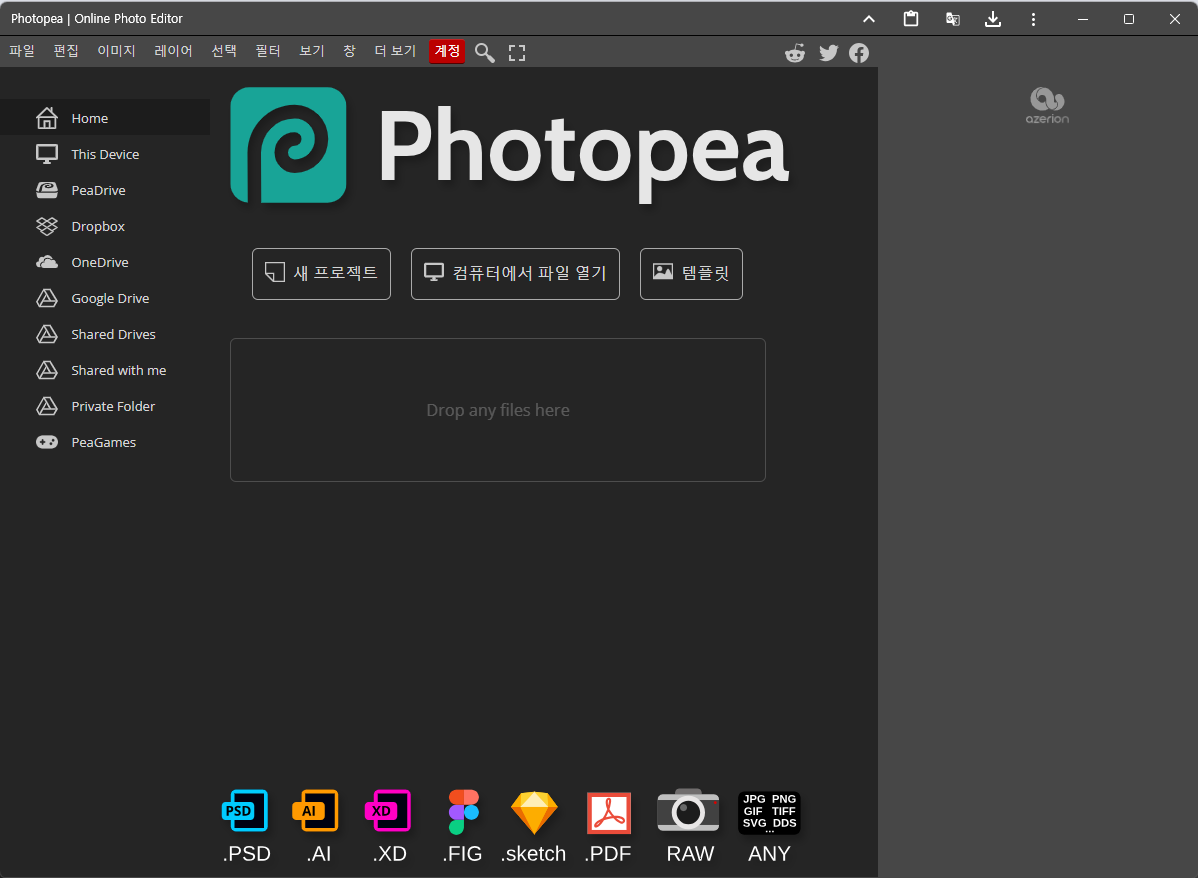The image size is (1198, 878).
Task: Click the red 계정 account button
Action: [447, 51]
